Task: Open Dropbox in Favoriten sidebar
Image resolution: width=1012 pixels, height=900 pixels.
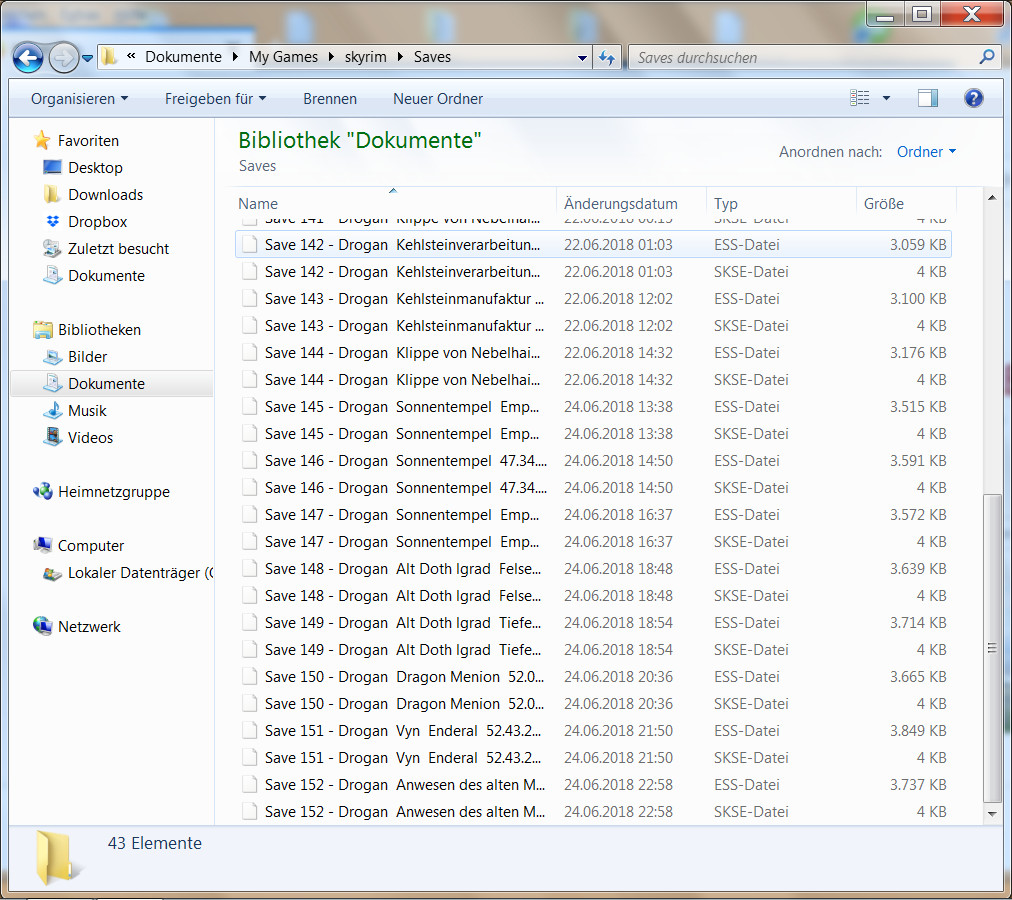Action: point(97,222)
